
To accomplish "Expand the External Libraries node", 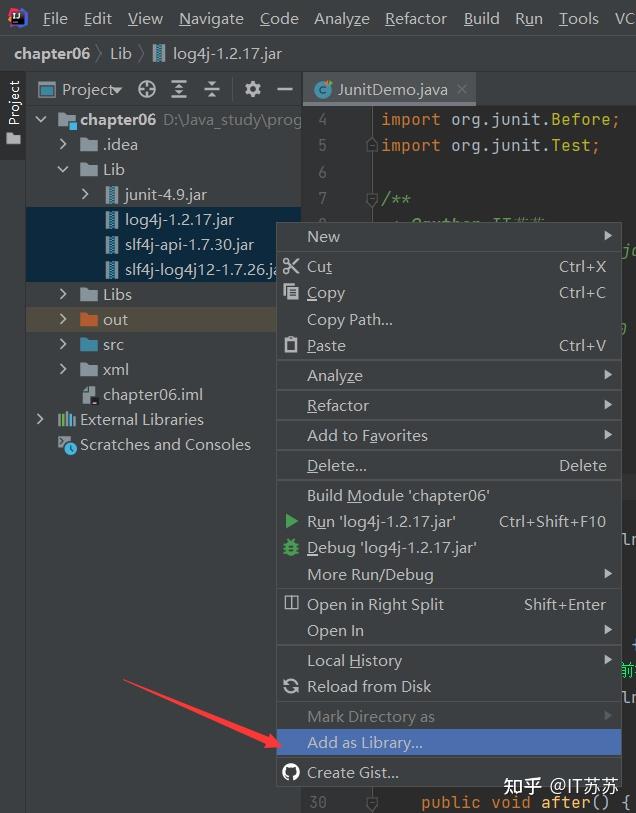I will [40, 419].
